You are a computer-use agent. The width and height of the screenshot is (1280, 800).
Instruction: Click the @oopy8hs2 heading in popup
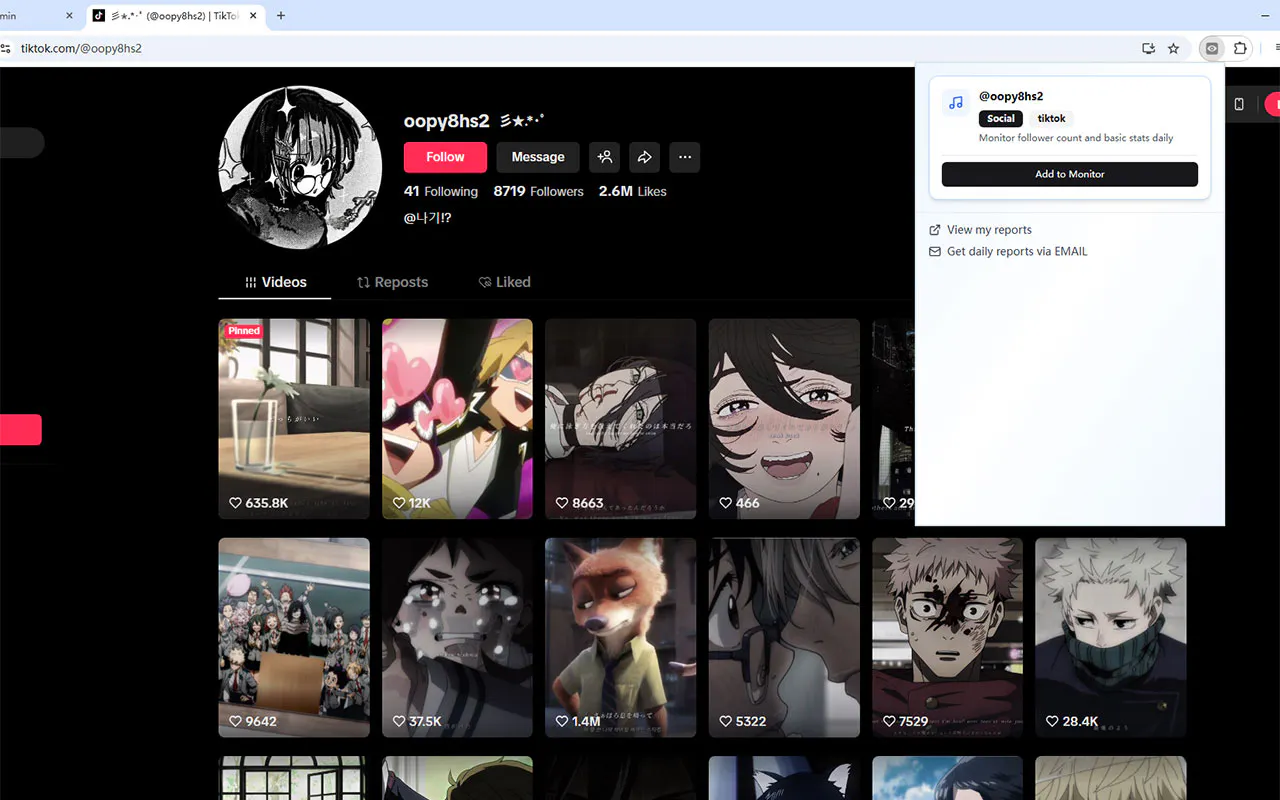point(1011,96)
